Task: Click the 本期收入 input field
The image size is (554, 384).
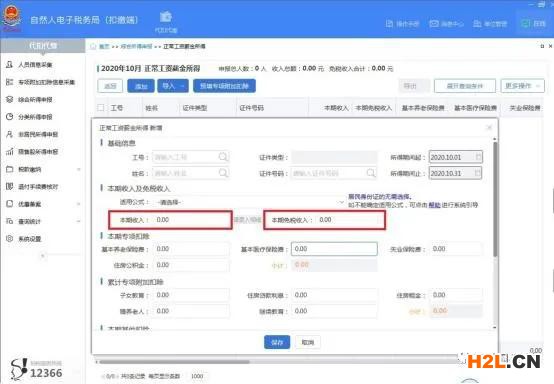Action: [192, 220]
